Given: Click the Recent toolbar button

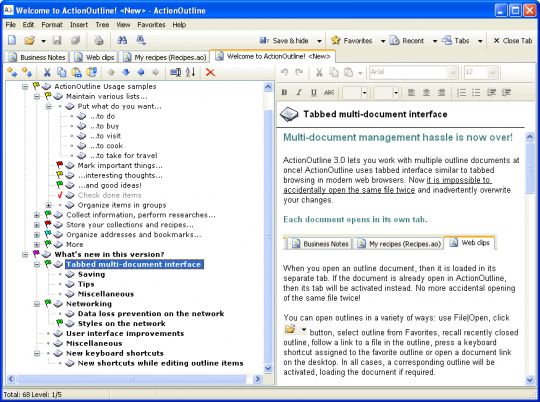Looking at the screenshot, I should coord(407,41).
